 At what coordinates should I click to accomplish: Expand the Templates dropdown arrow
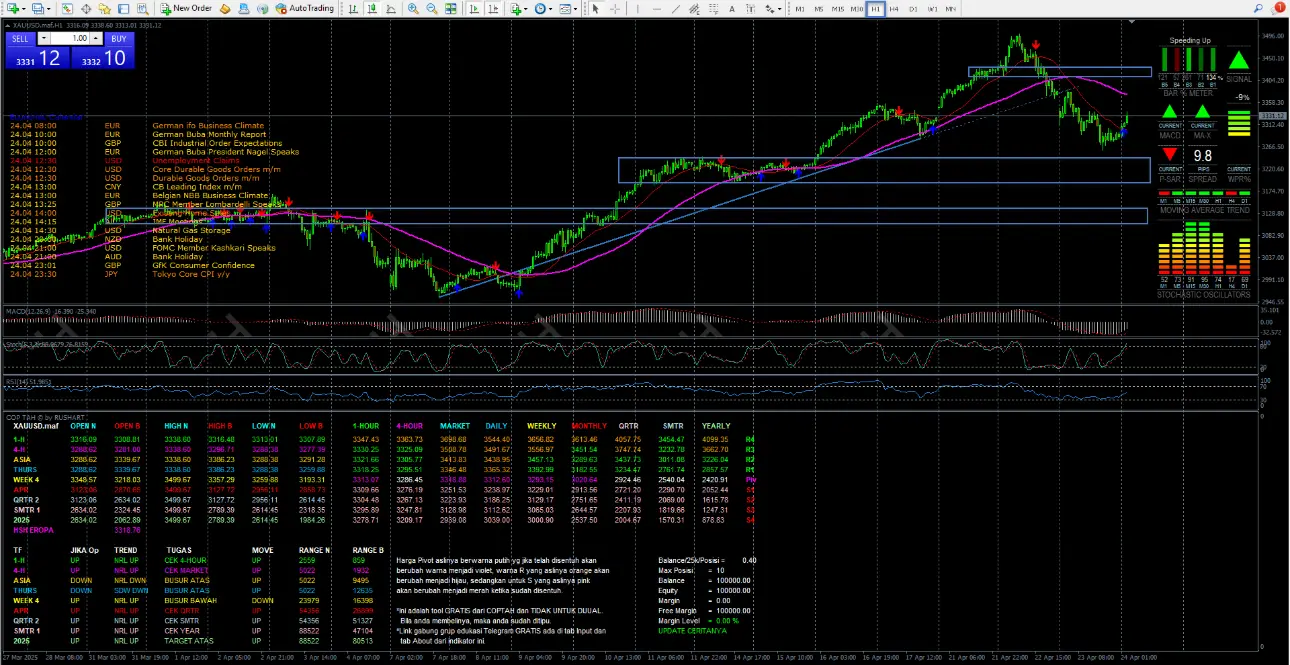(x=576, y=8)
